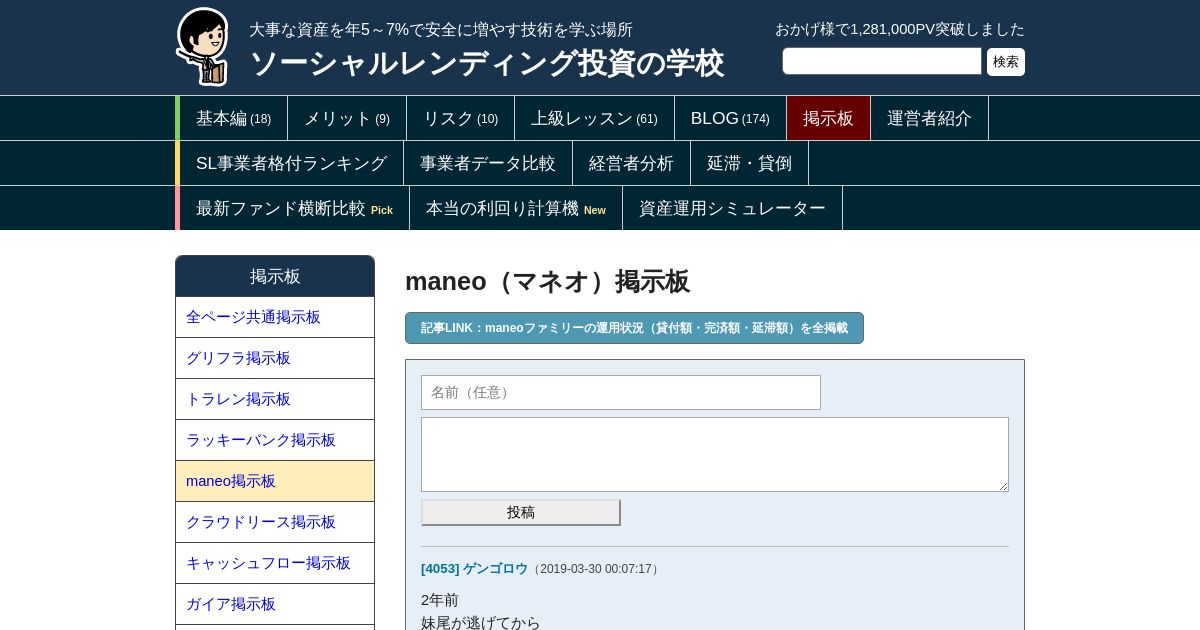This screenshot has height=630, width=1200.
Task: Open 運営者紹介 page
Action: tap(929, 118)
